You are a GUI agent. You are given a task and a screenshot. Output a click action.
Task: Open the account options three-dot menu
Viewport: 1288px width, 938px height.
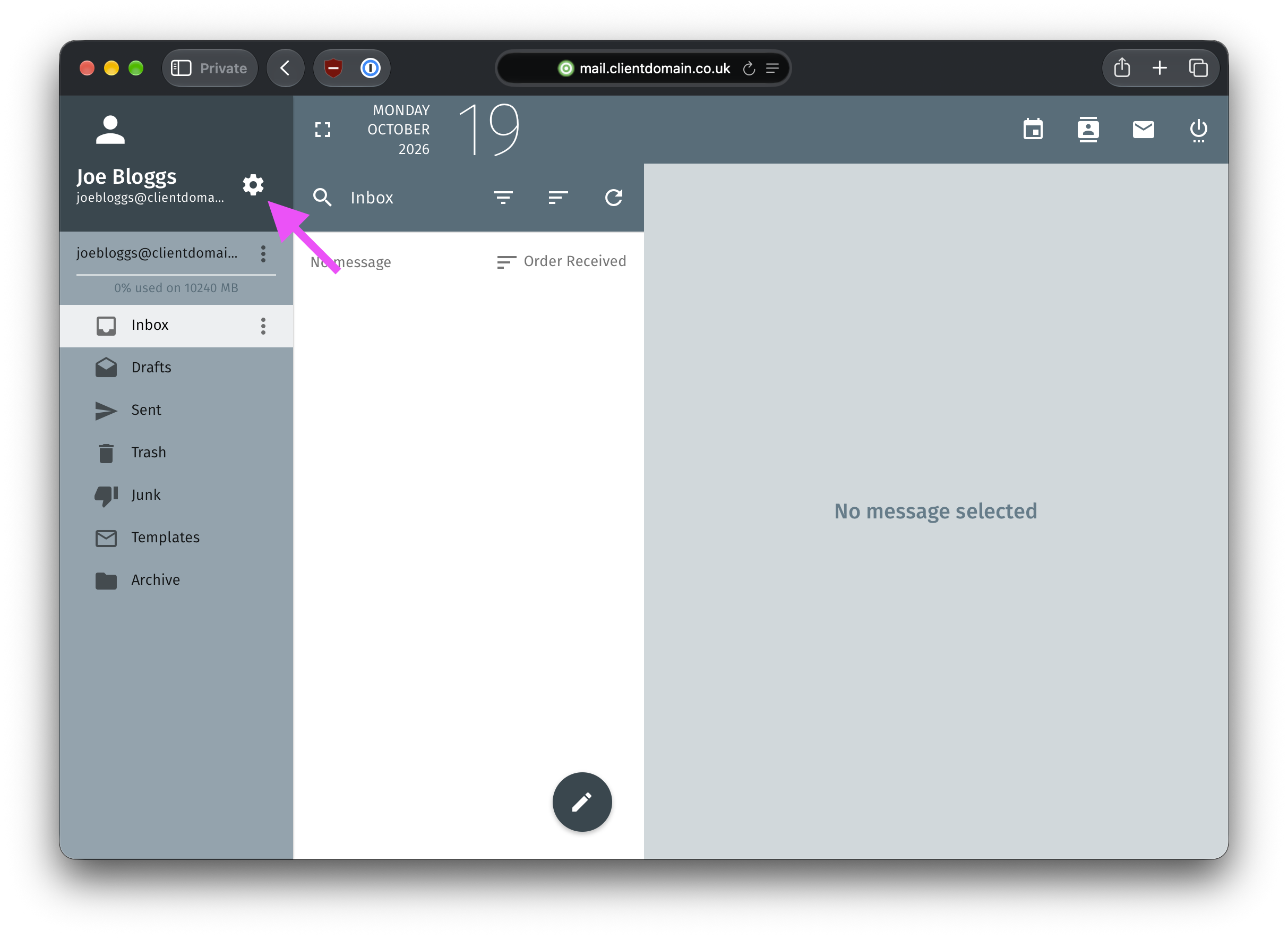pos(263,253)
